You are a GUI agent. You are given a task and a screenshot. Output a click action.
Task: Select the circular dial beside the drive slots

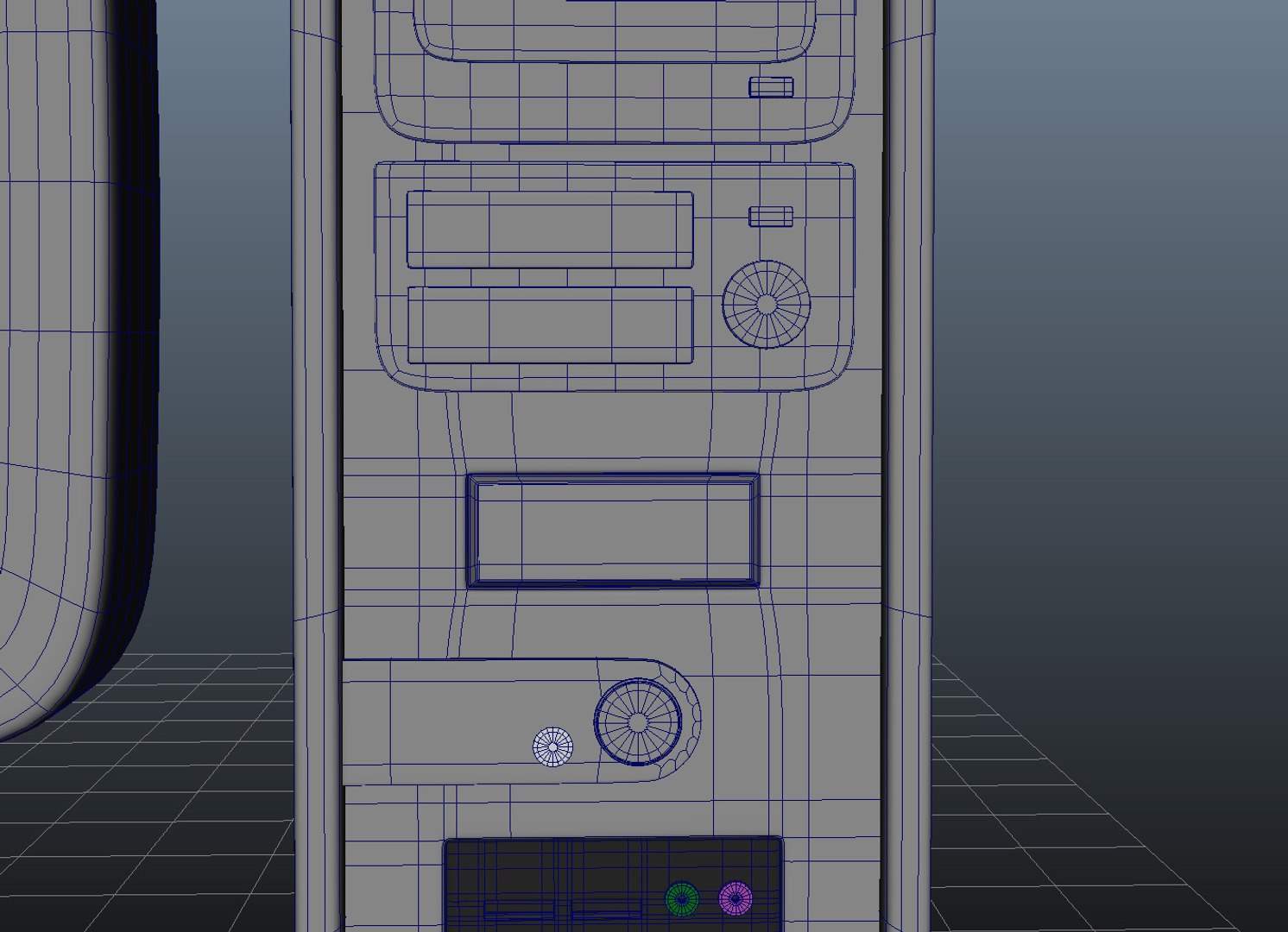[767, 305]
